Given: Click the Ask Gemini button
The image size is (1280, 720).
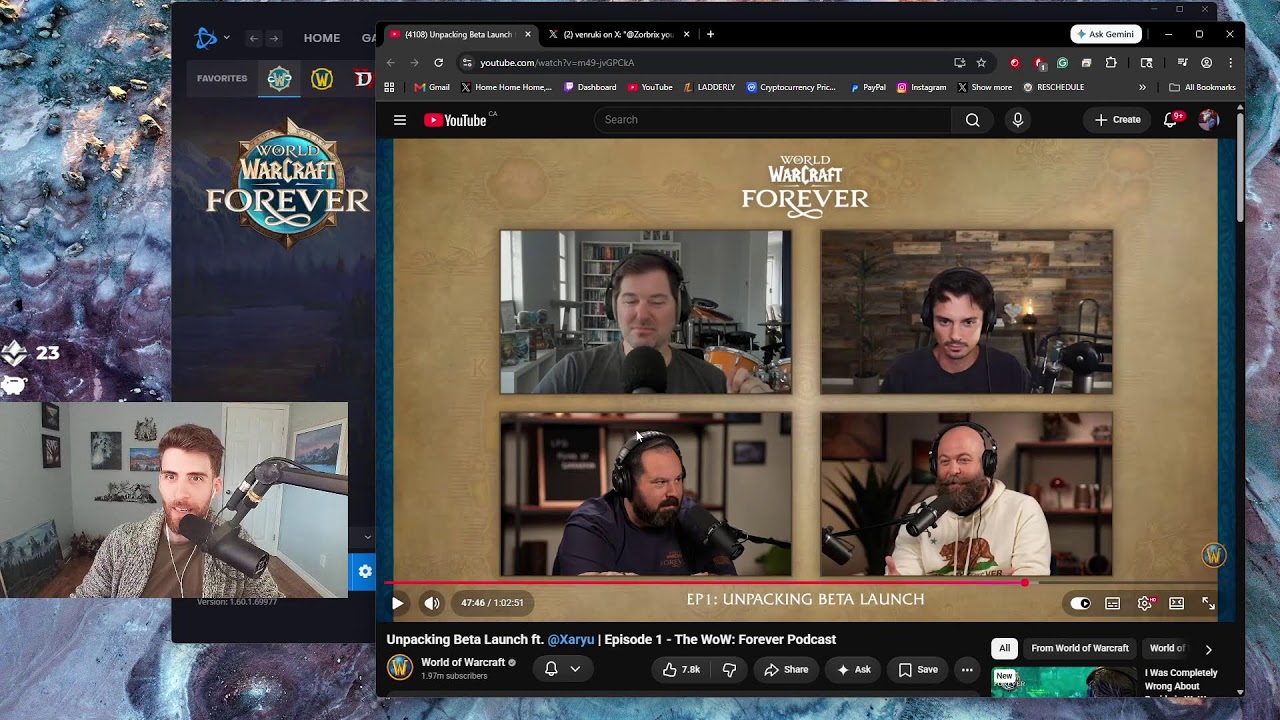Looking at the screenshot, I should (x=1106, y=34).
